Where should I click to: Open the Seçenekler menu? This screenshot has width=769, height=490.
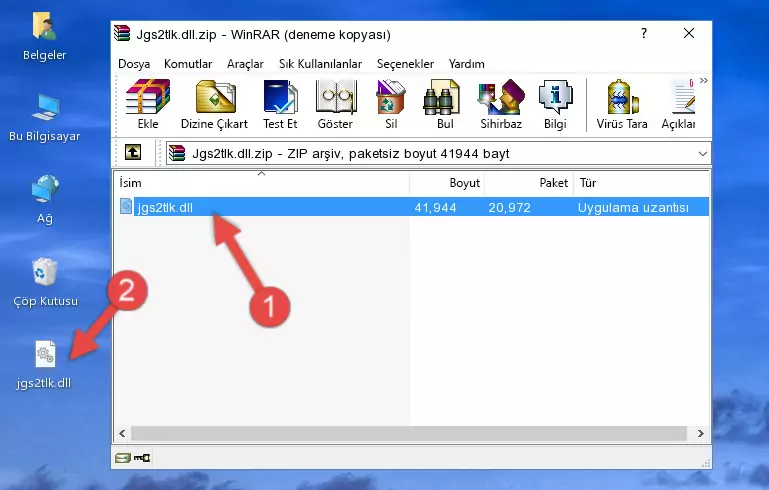(405, 64)
